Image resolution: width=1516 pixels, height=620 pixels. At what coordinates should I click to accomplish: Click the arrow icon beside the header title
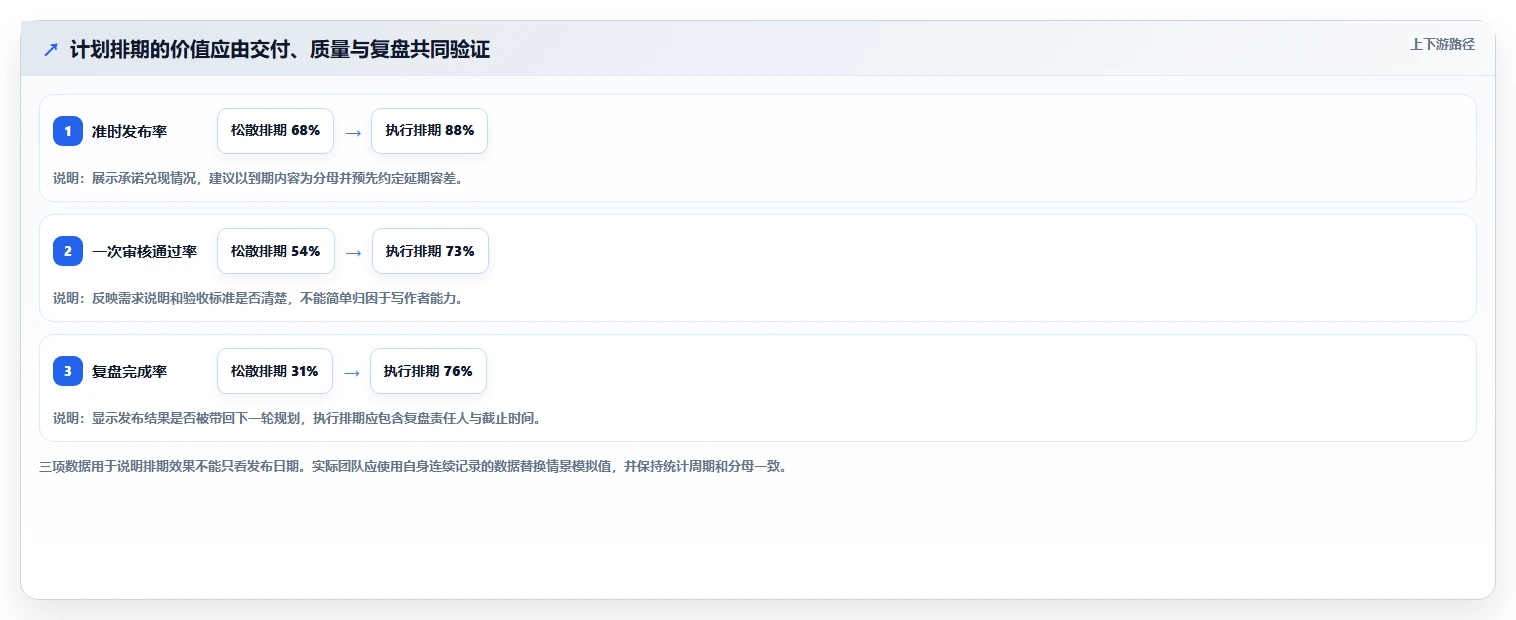point(51,50)
